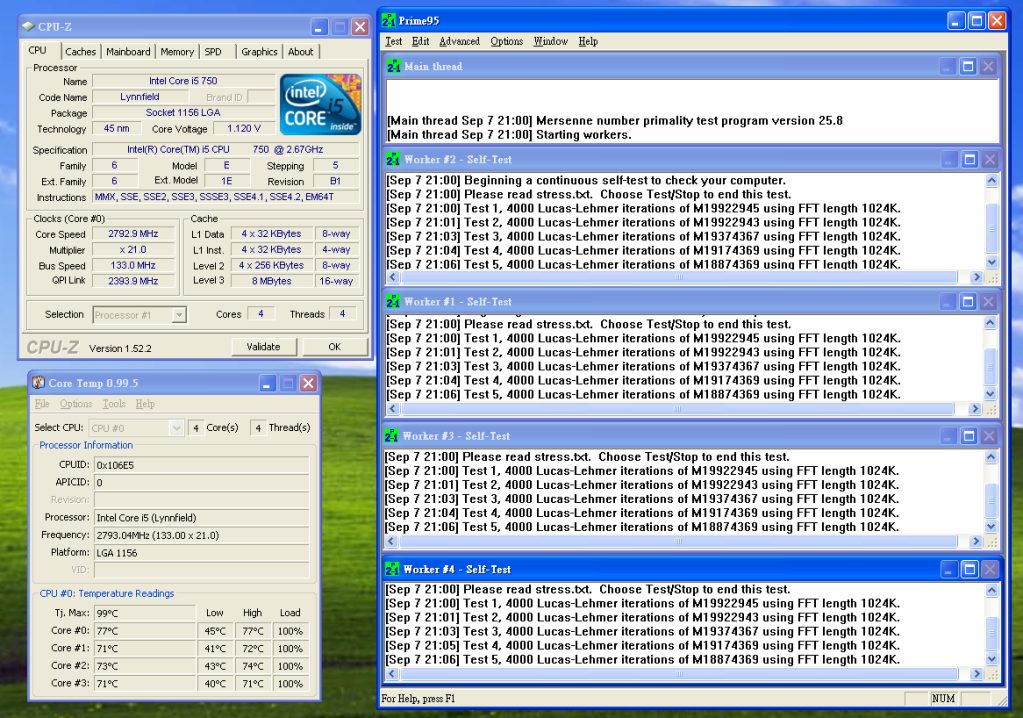Maximize the Main thread window
This screenshot has height=718, width=1023.
(968, 67)
